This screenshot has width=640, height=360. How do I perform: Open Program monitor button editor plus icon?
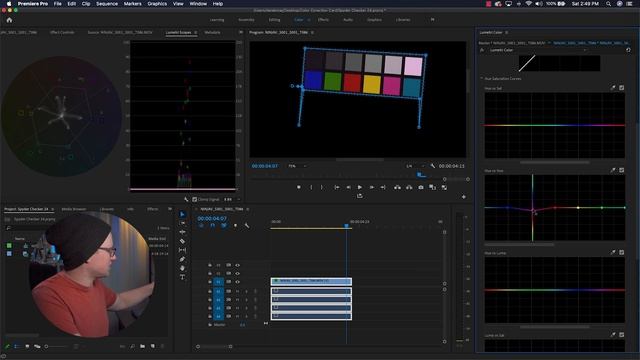464,197
